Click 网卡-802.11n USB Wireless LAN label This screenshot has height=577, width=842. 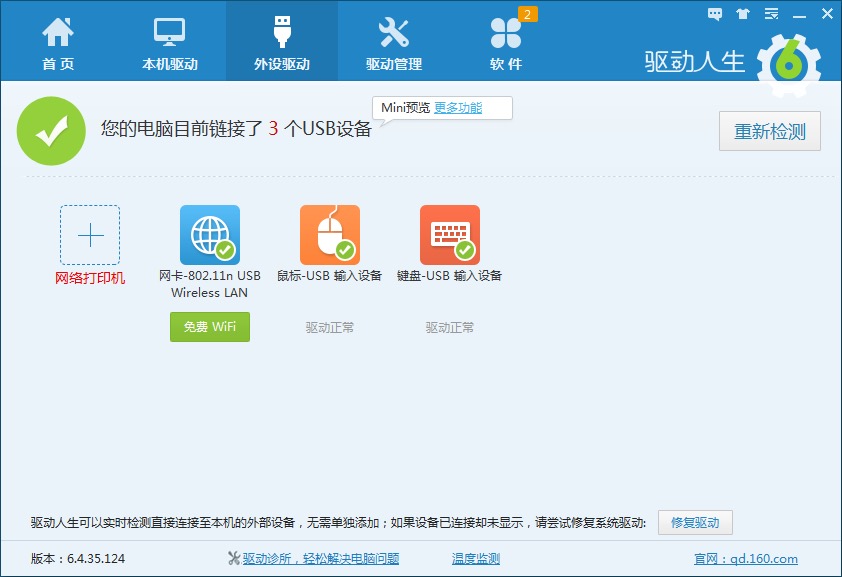[x=210, y=284]
